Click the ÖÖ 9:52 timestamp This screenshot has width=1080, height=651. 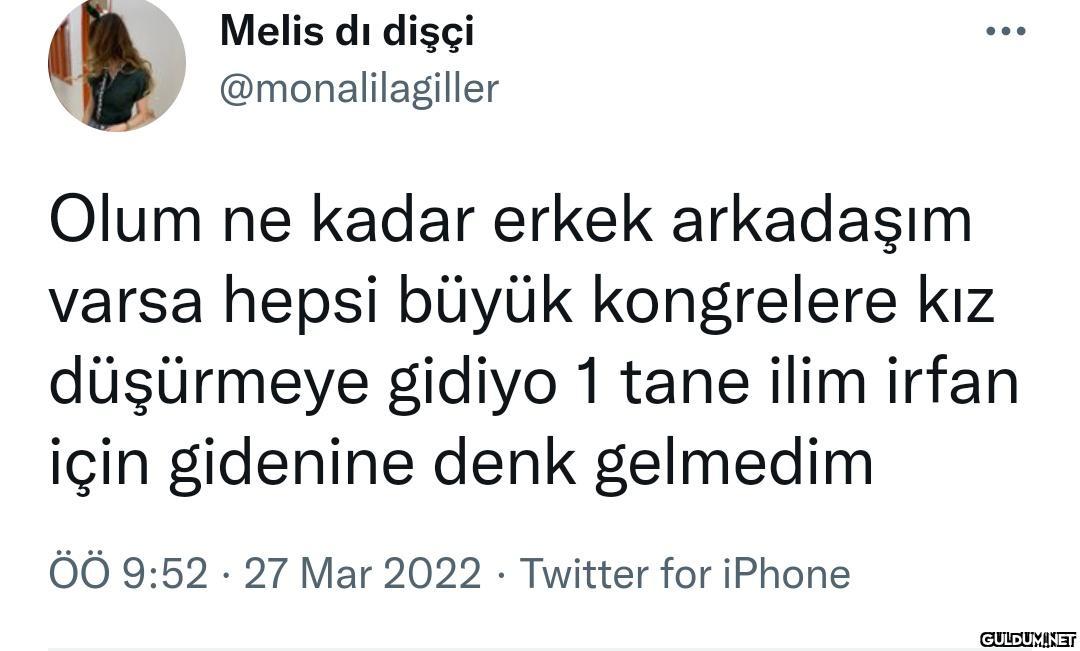click(x=128, y=574)
